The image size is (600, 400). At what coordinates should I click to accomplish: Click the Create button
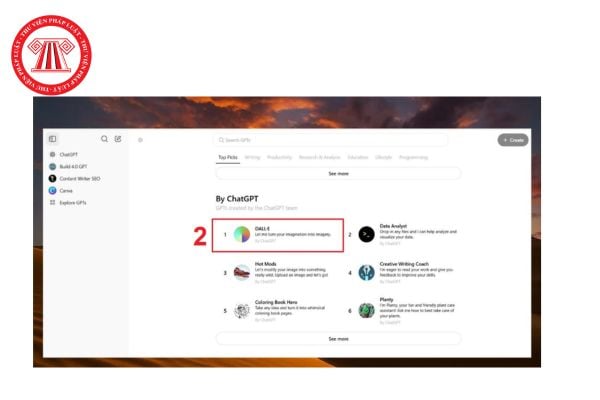coord(513,140)
